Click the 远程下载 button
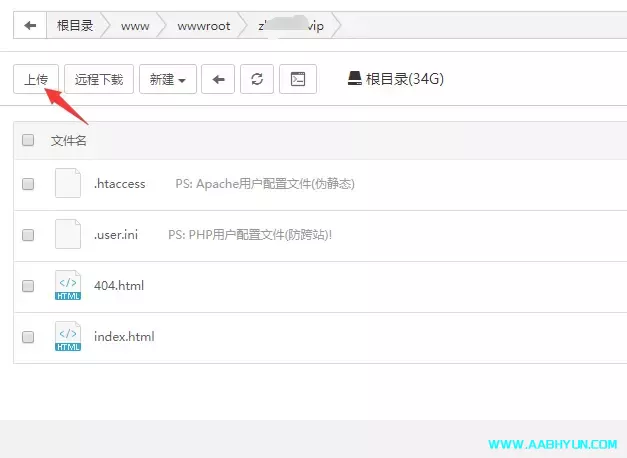 coord(99,79)
